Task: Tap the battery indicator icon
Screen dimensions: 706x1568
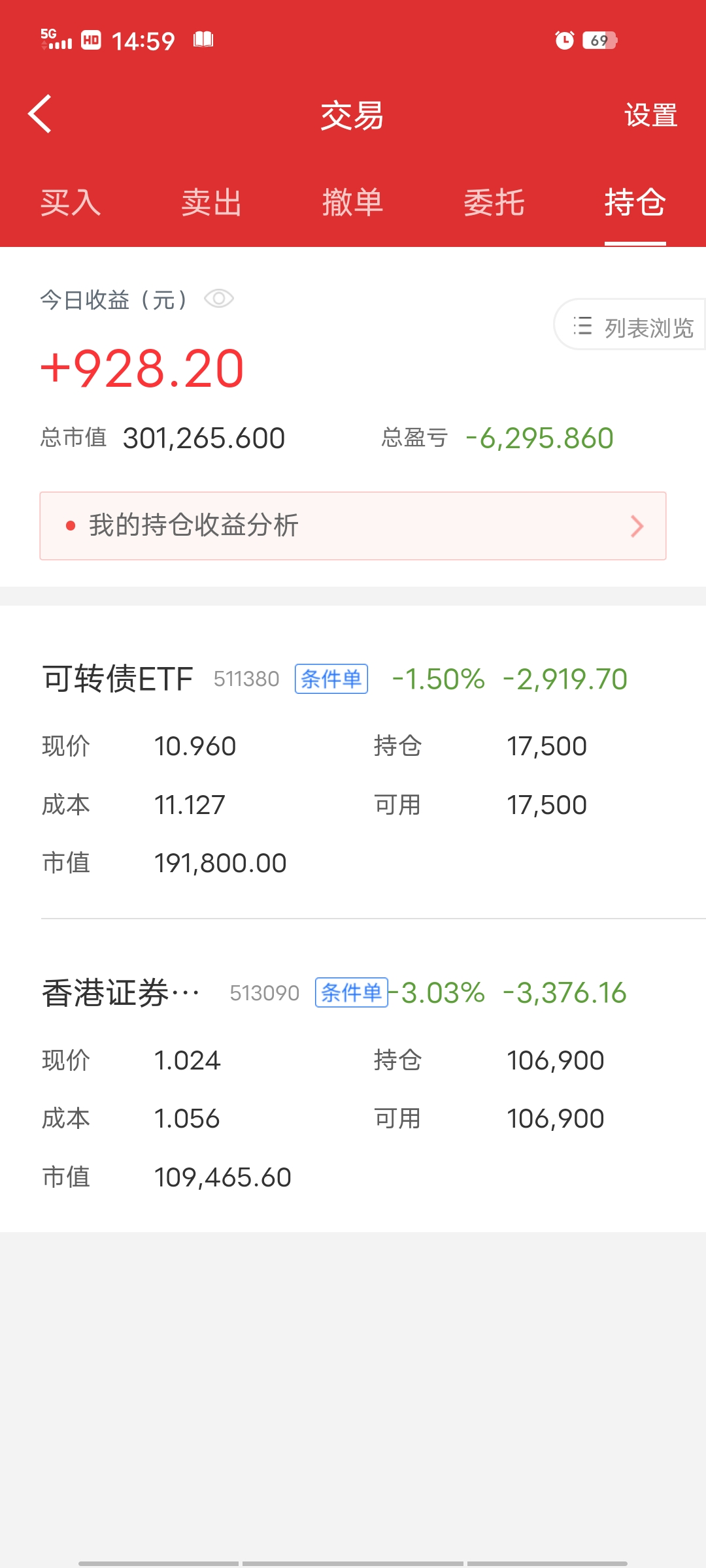Action: [x=599, y=41]
